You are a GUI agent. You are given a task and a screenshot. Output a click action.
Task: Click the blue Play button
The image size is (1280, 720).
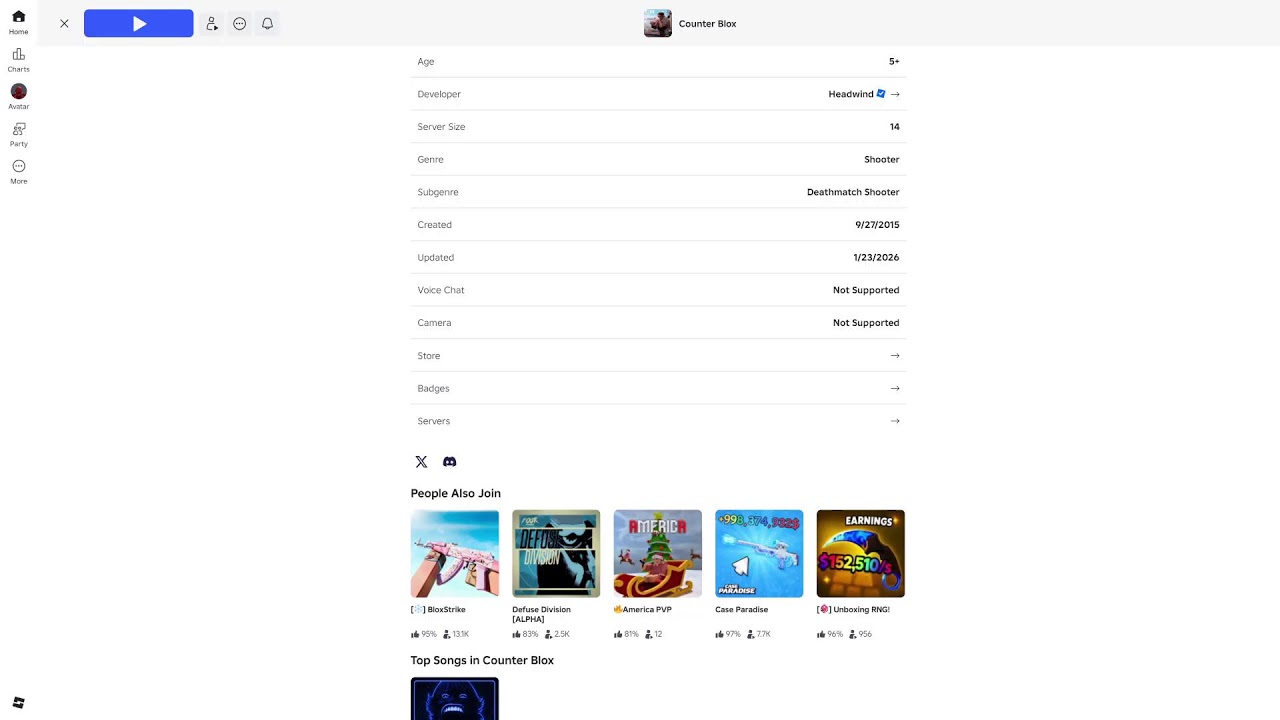pos(139,23)
